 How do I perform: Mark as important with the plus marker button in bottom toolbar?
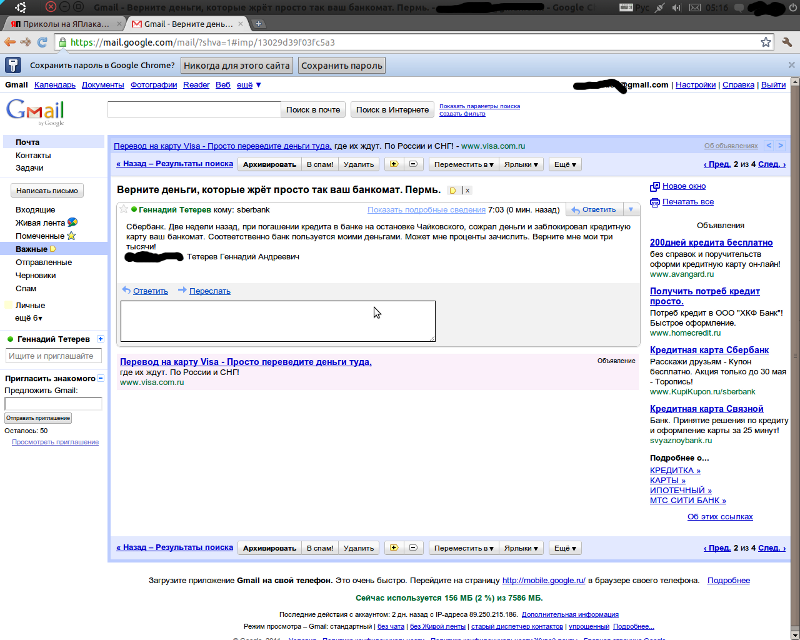pos(394,548)
